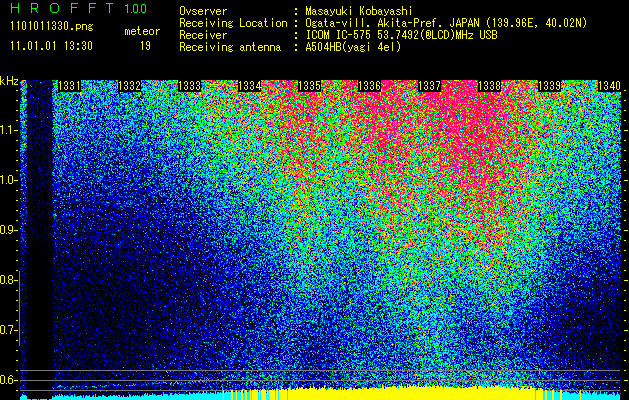Click the 1340 time marker

pyautogui.click(x=609, y=86)
